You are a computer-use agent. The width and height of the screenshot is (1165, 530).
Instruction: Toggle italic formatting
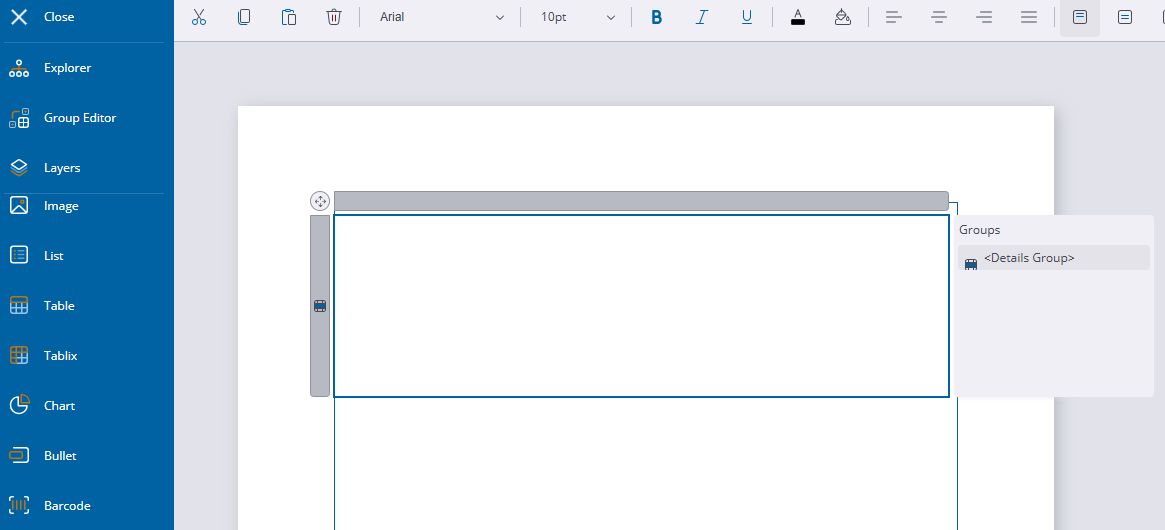coord(702,17)
